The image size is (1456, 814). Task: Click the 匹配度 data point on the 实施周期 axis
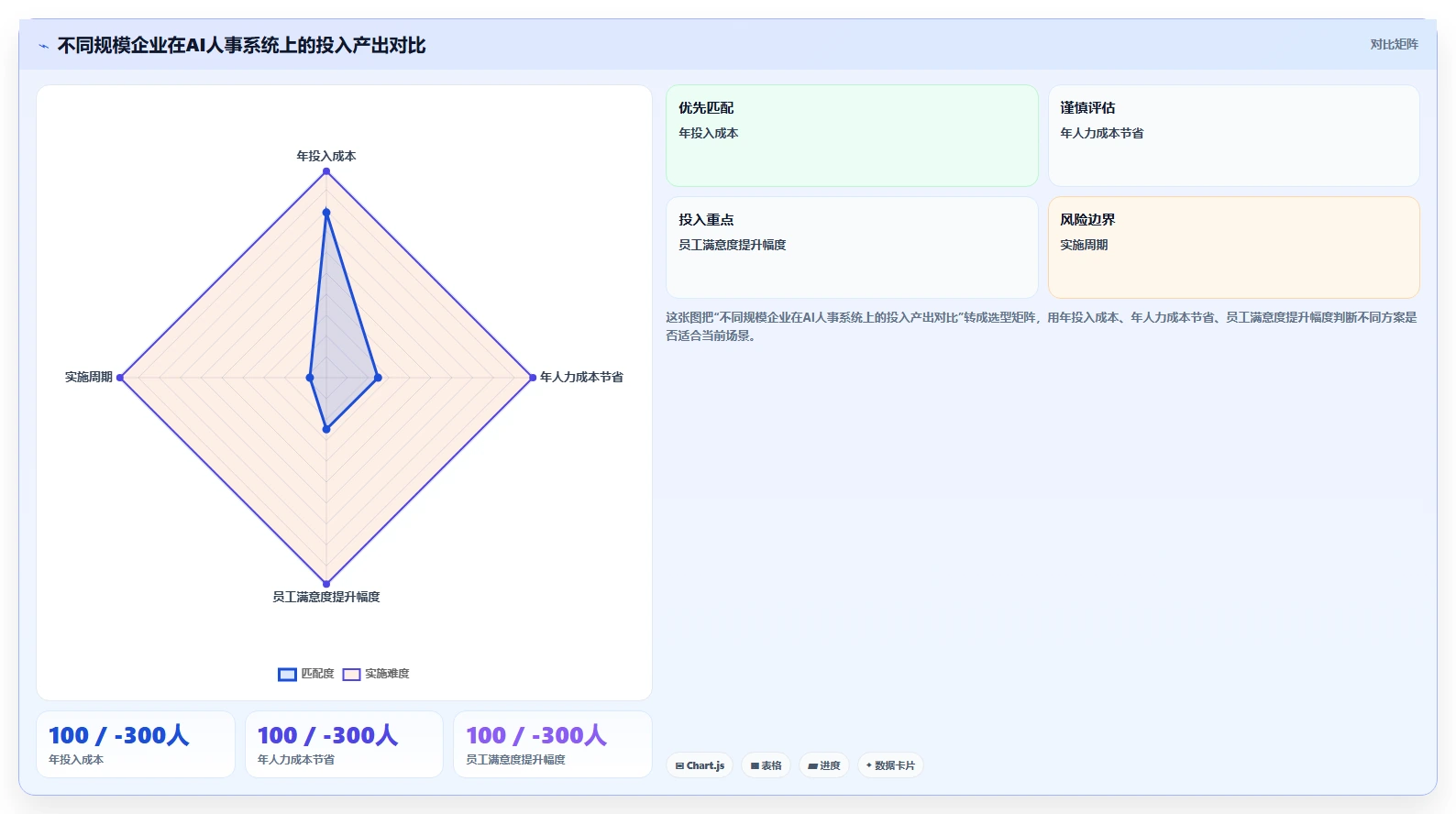click(310, 378)
